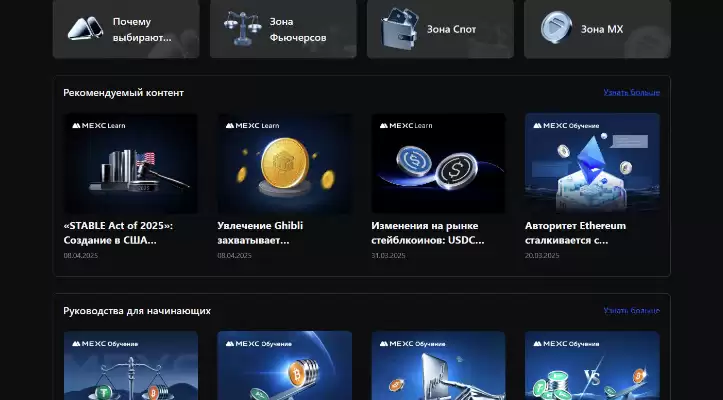Click the '«STABLE Act of 2025»: Создание в США...' title
723x400 pixels.
[118, 233]
